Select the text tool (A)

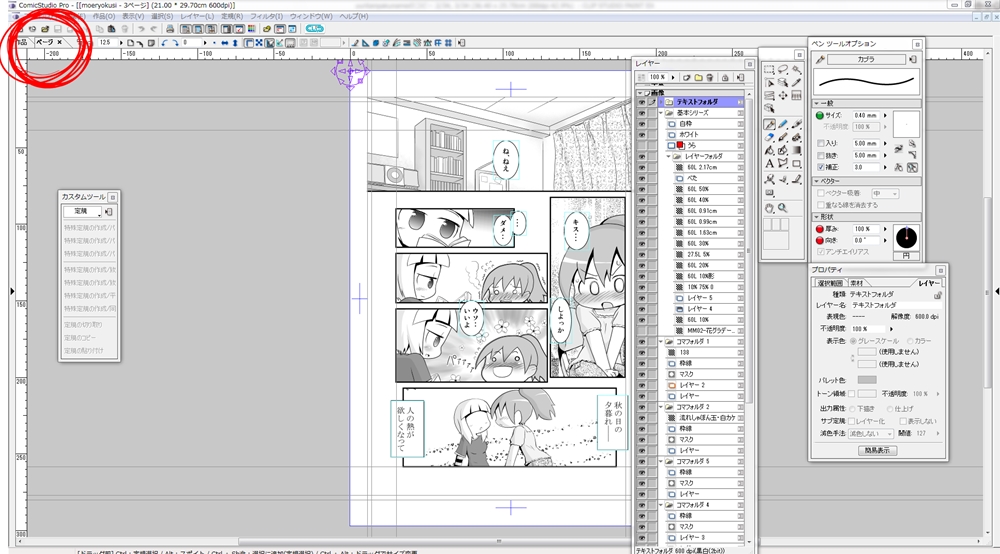pos(769,164)
